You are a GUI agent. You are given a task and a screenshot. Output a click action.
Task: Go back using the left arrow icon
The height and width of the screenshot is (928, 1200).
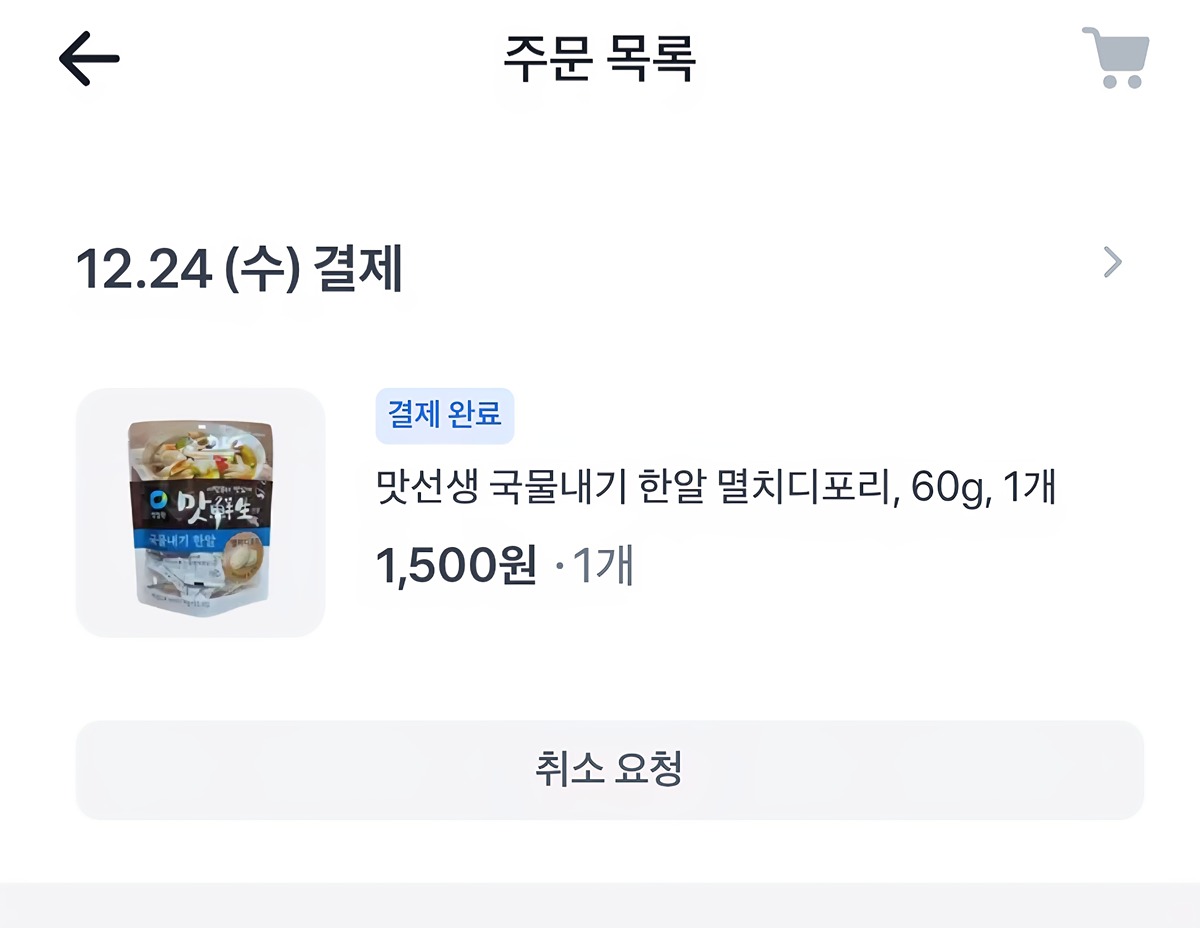89,58
